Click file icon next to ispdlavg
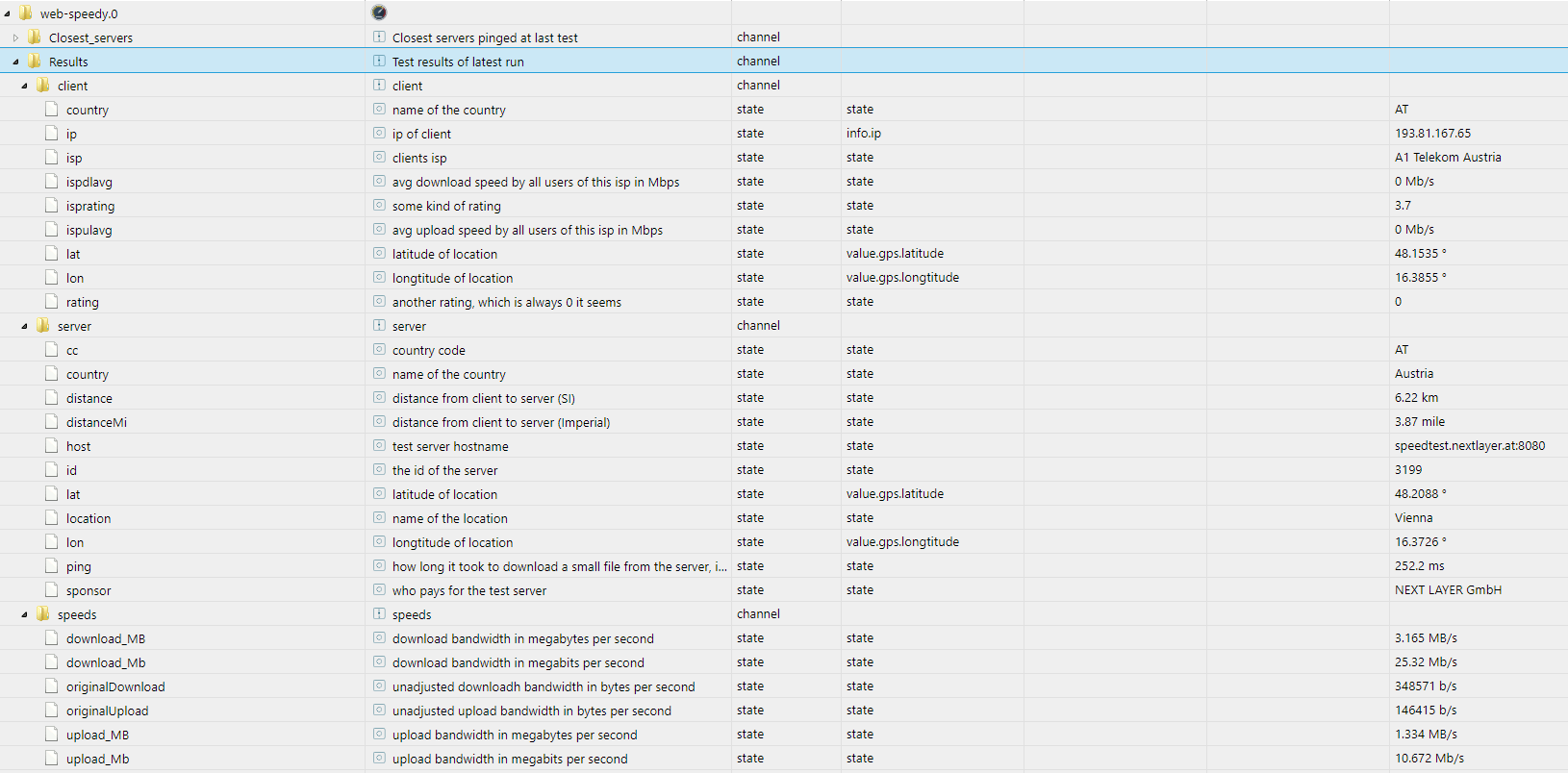The image size is (1568, 773). click(x=52, y=181)
